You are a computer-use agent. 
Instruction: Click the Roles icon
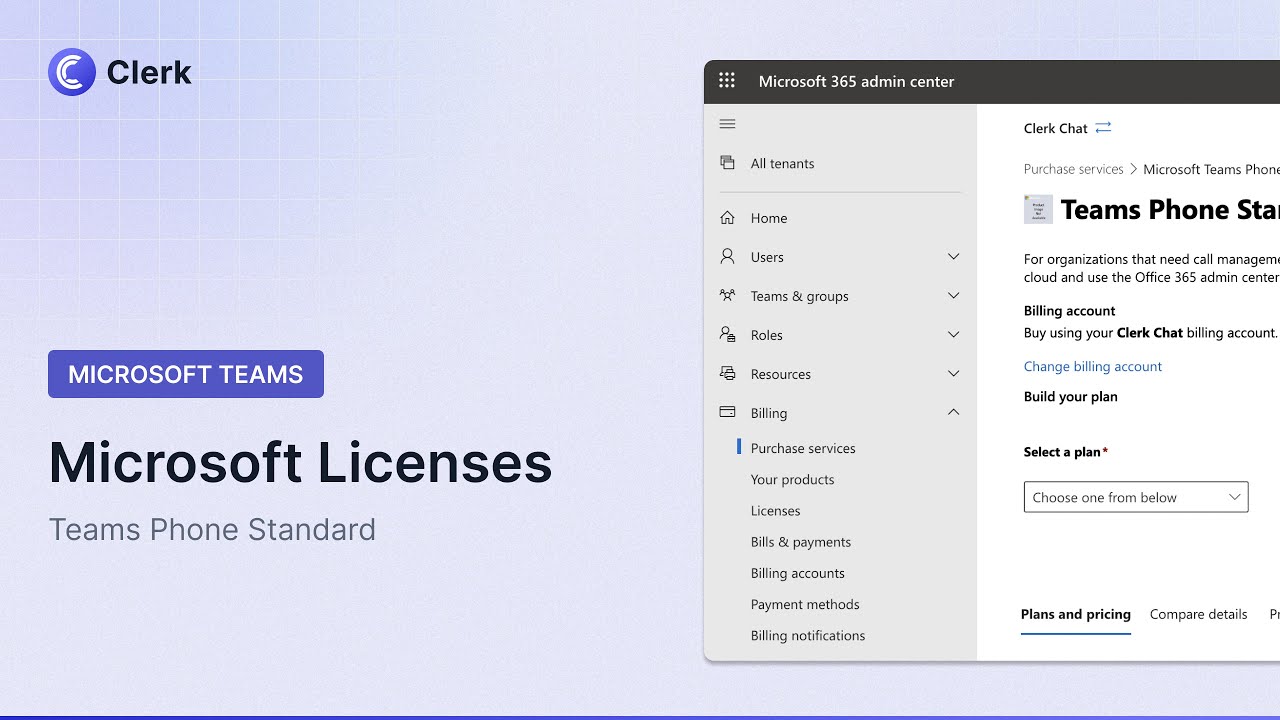(x=727, y=335)
